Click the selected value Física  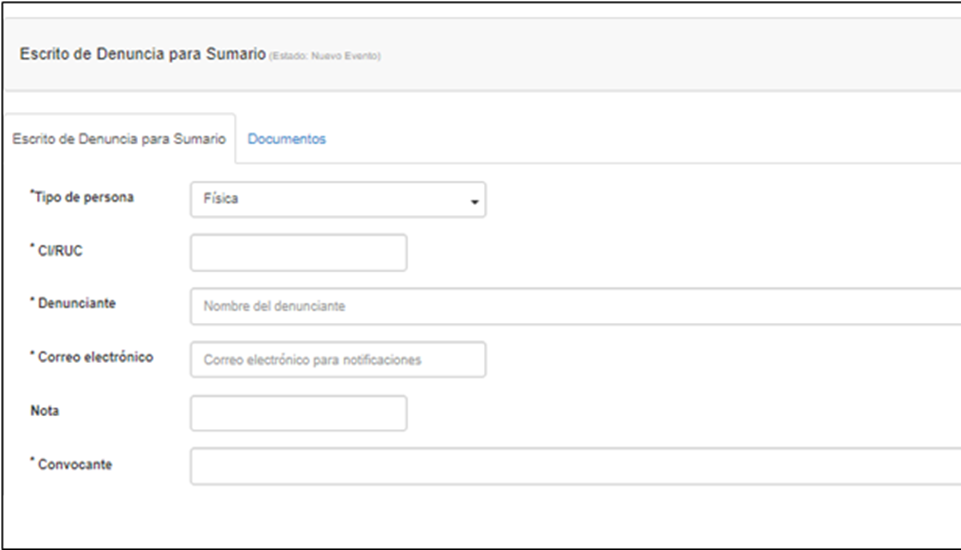[221, 199]
